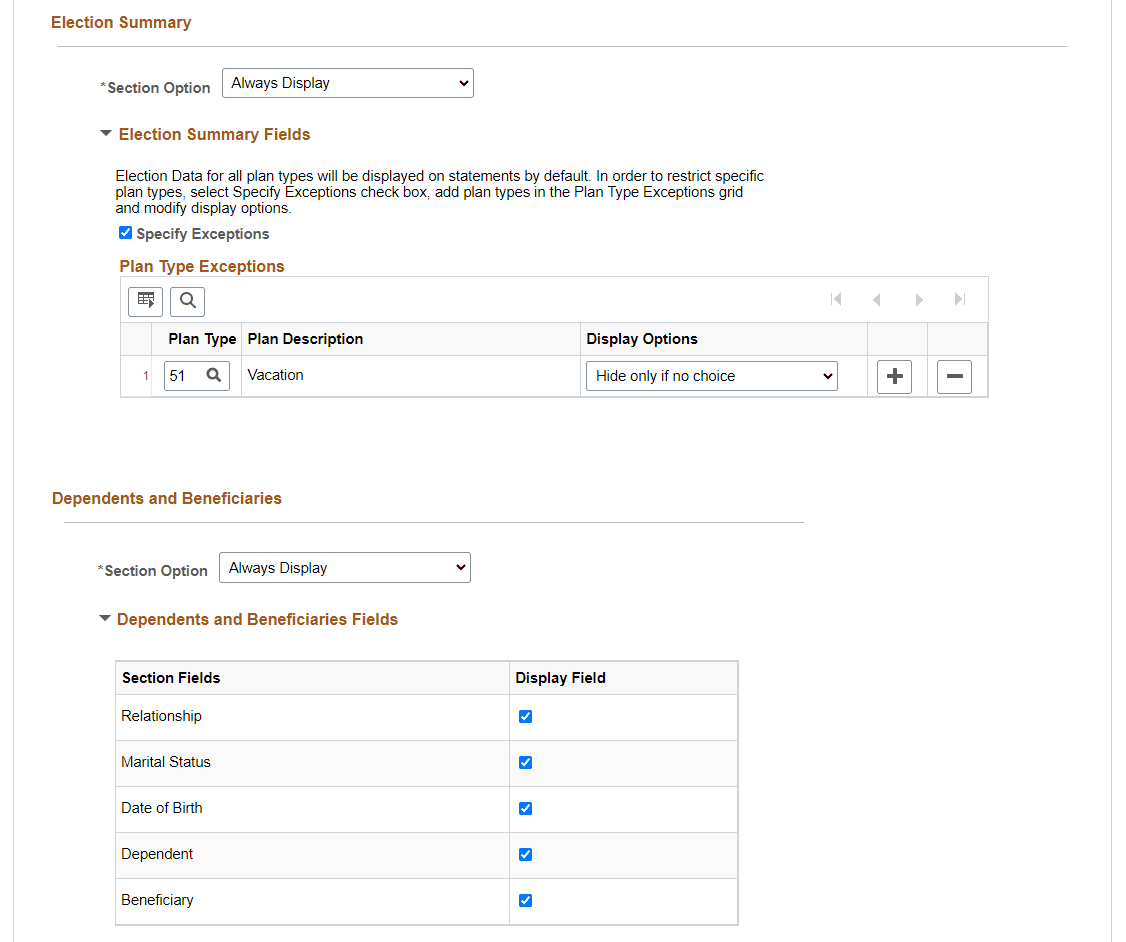Open Dependents and Beneficiaries Section Option dropdown

point(344,568)
